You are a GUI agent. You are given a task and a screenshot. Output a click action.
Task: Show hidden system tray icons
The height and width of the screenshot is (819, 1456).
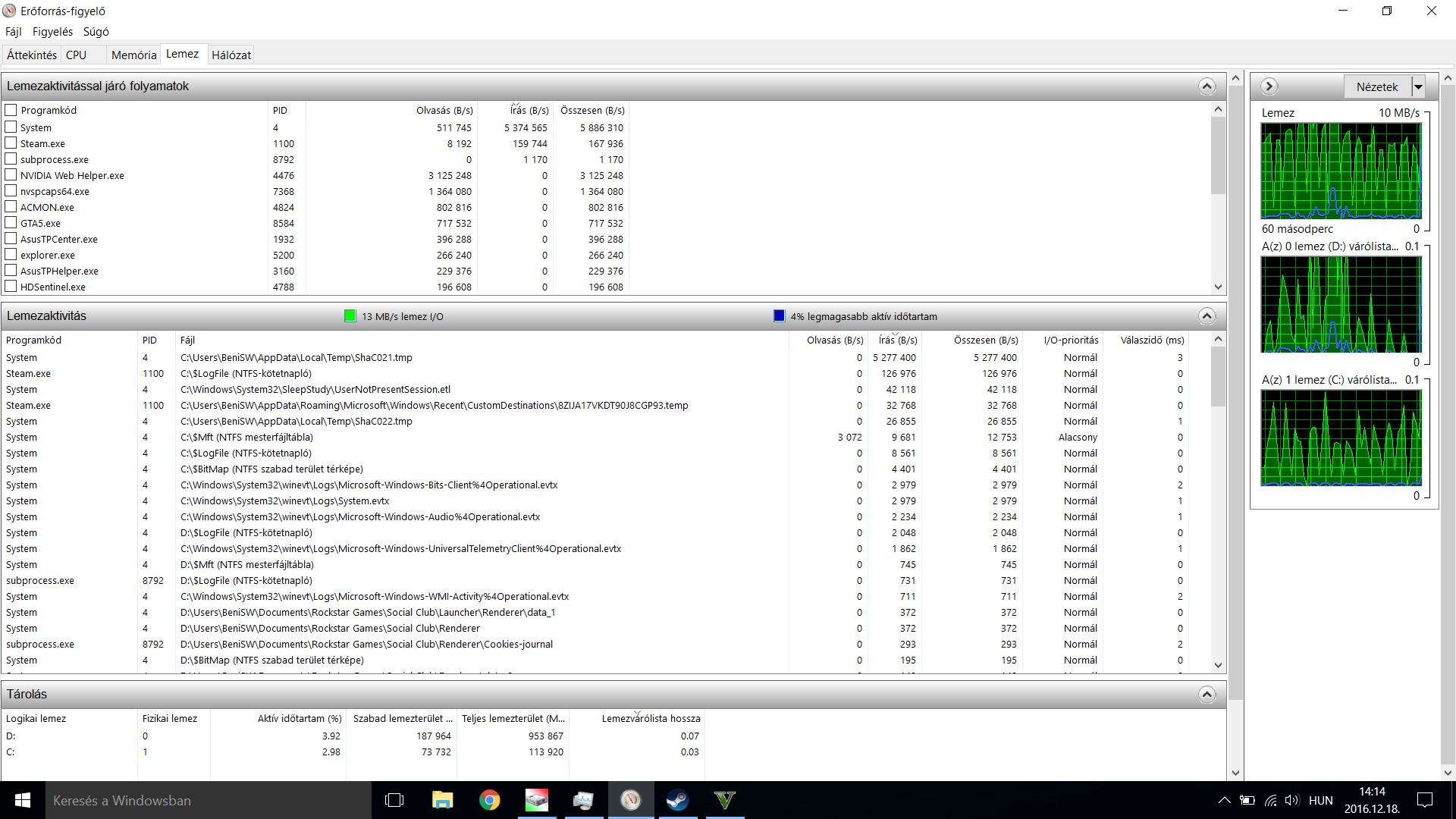click(x=1224, y=800)
